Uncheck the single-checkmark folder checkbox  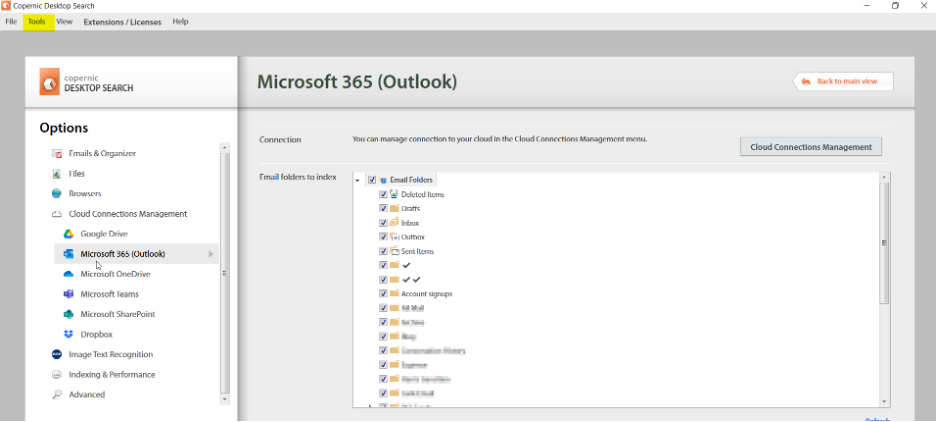(x=383, y=265)
